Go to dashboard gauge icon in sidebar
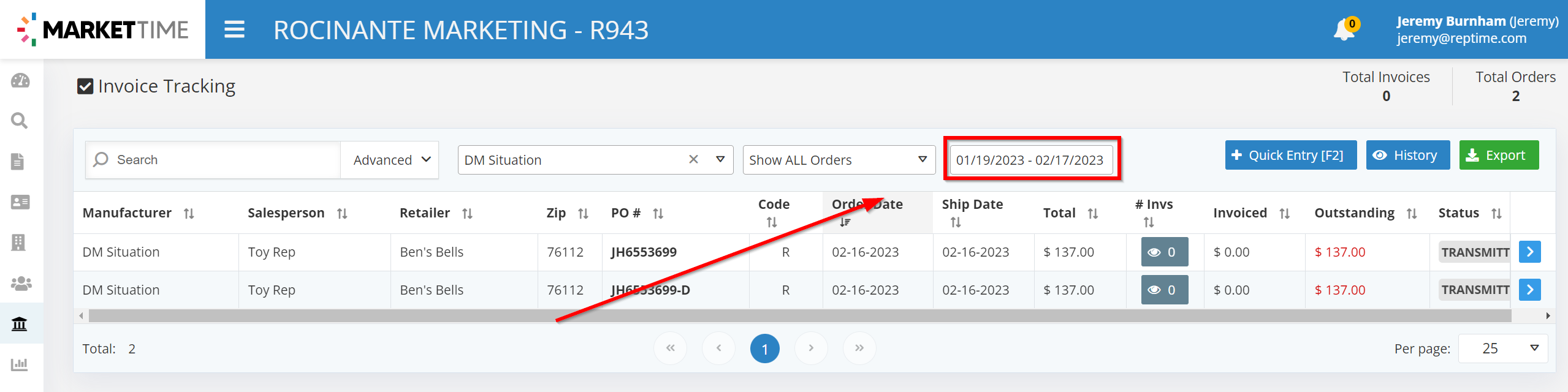Screen dimensions: 1568x392 (x=20, y=80)
